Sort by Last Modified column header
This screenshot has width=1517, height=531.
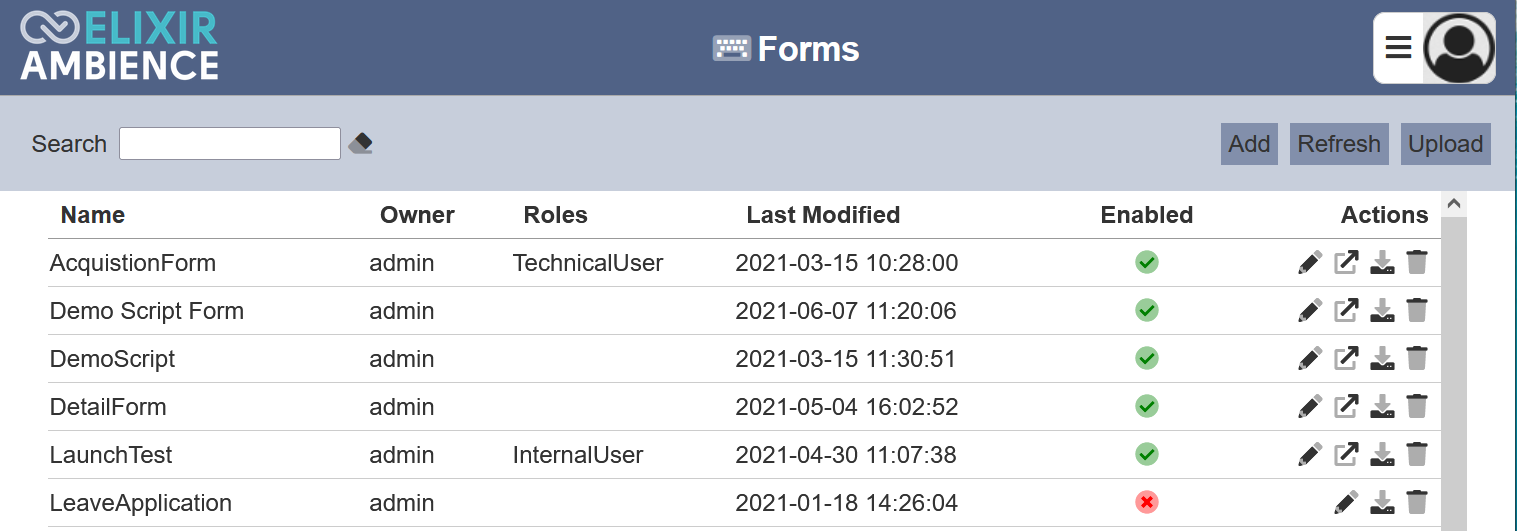[823, 215]
